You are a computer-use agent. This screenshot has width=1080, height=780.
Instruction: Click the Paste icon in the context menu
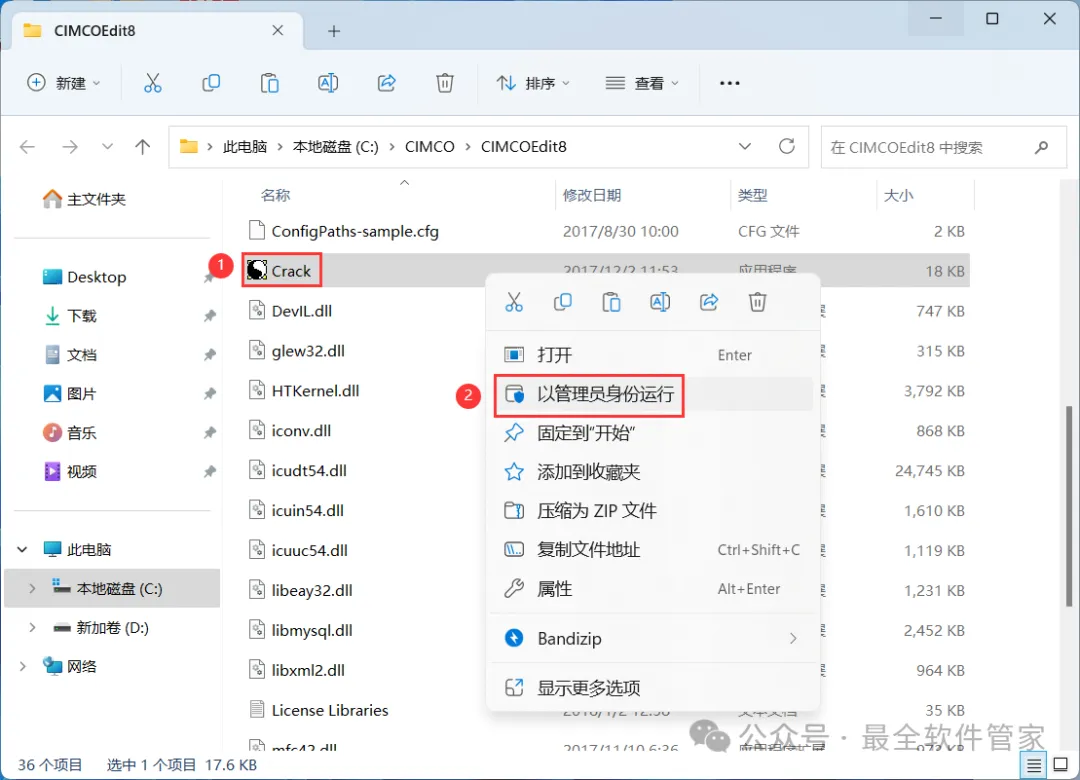point(611,302)
